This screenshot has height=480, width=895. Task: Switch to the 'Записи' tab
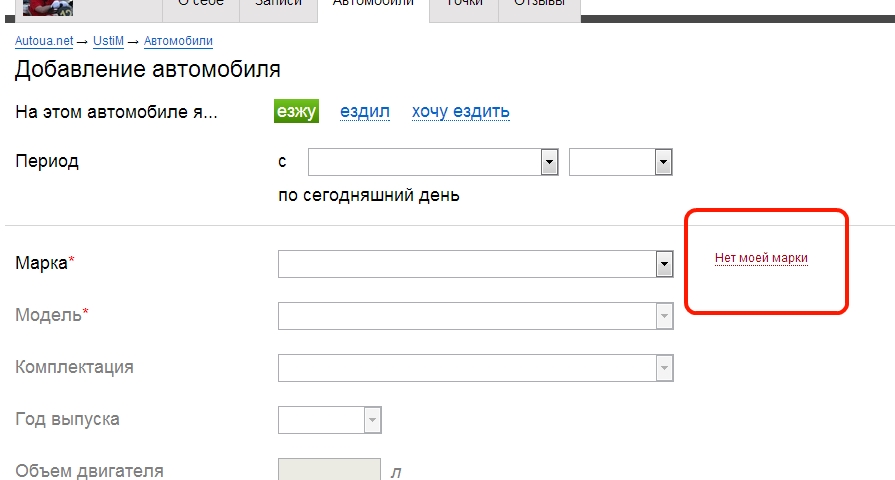click(277, 5)
